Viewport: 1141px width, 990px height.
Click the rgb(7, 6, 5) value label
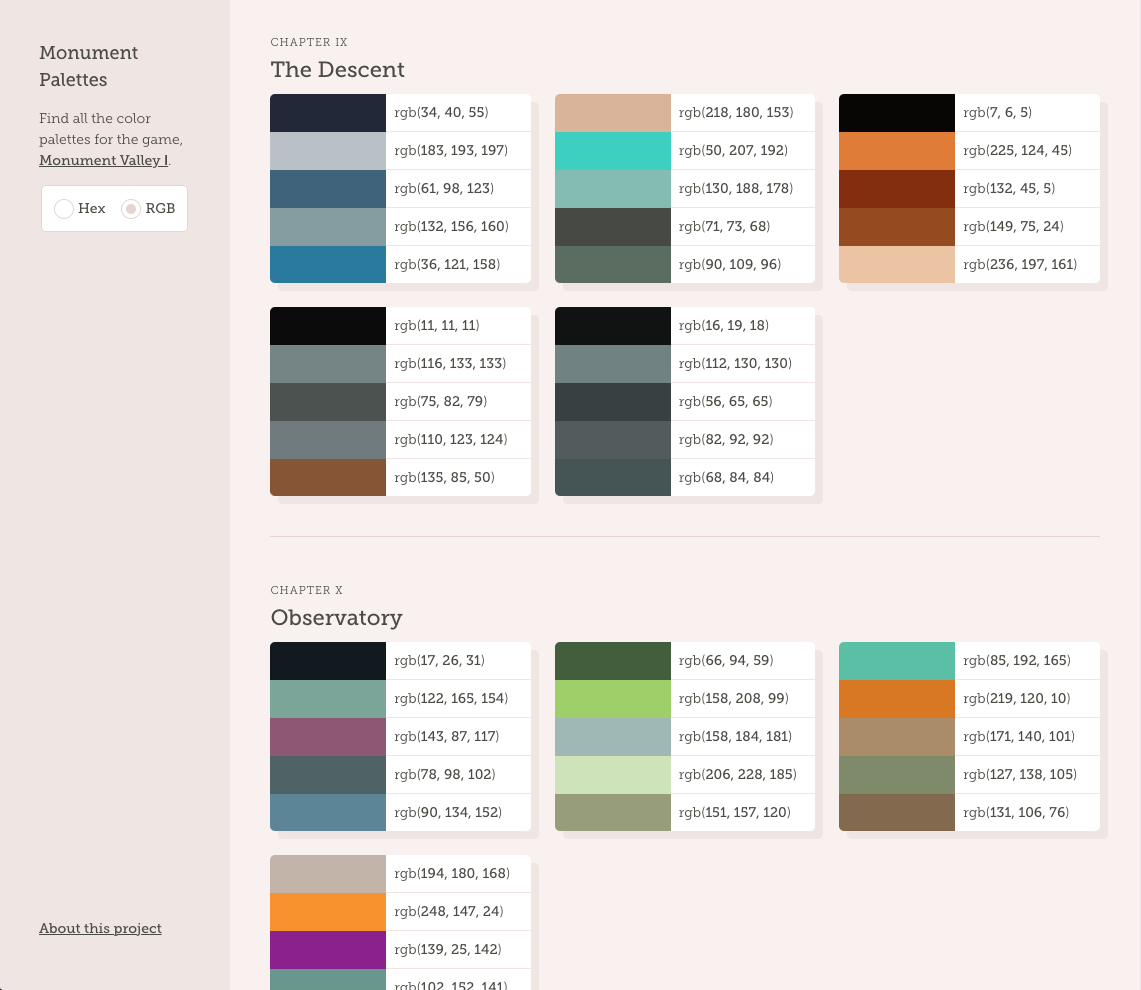tap(996, 112)
